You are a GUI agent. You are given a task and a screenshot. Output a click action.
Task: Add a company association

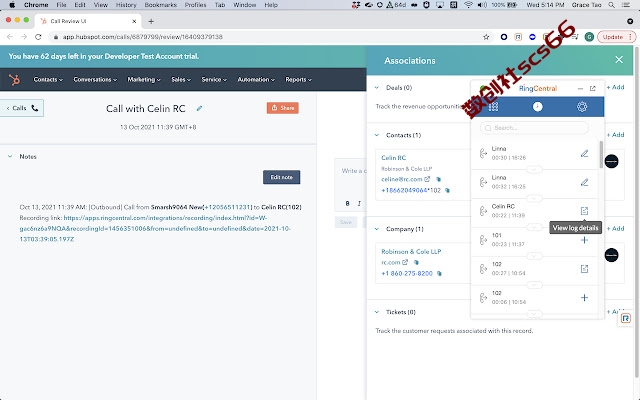tap(615, 229)
